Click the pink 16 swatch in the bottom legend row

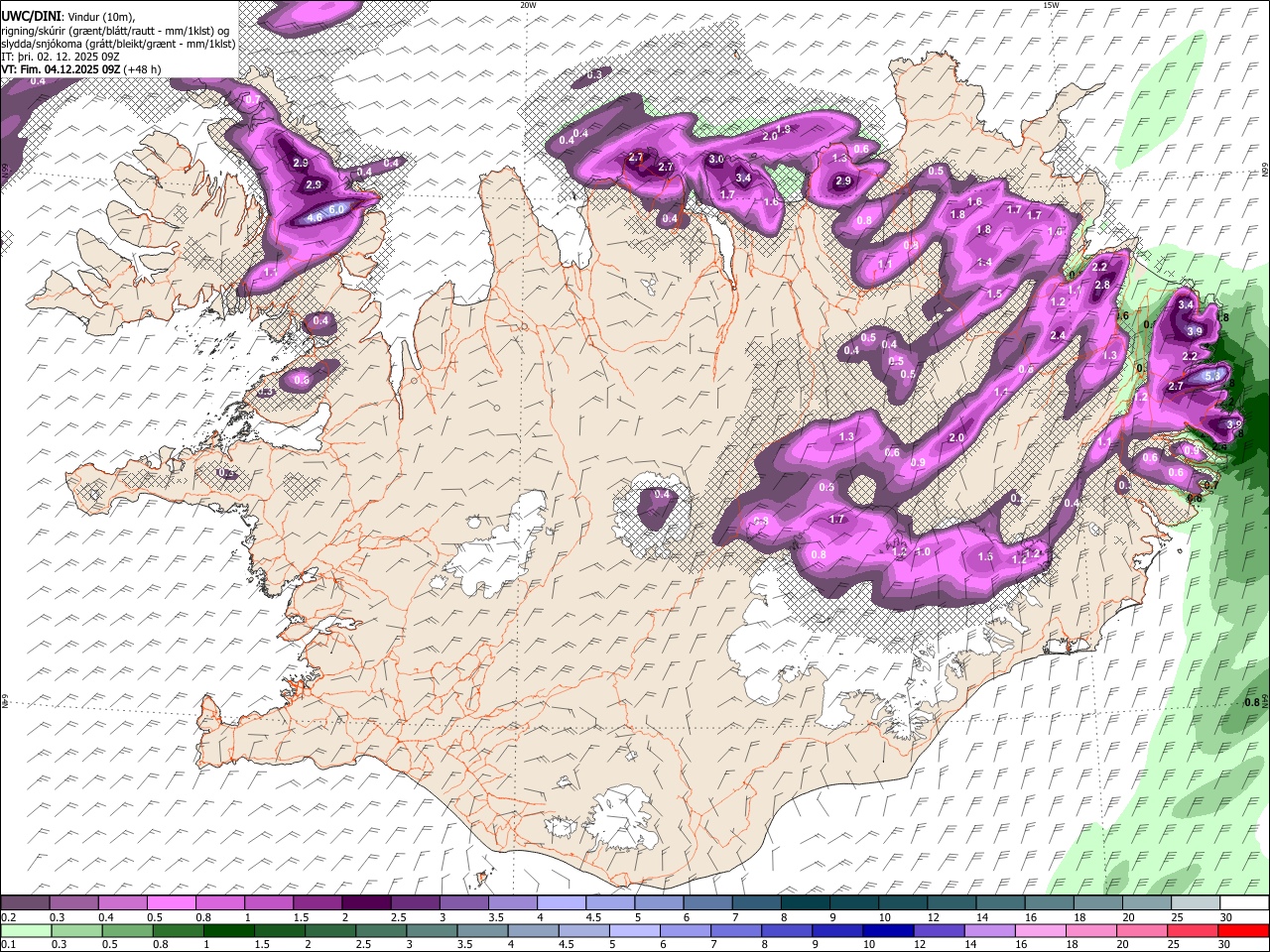click(x=1041, y=930)
